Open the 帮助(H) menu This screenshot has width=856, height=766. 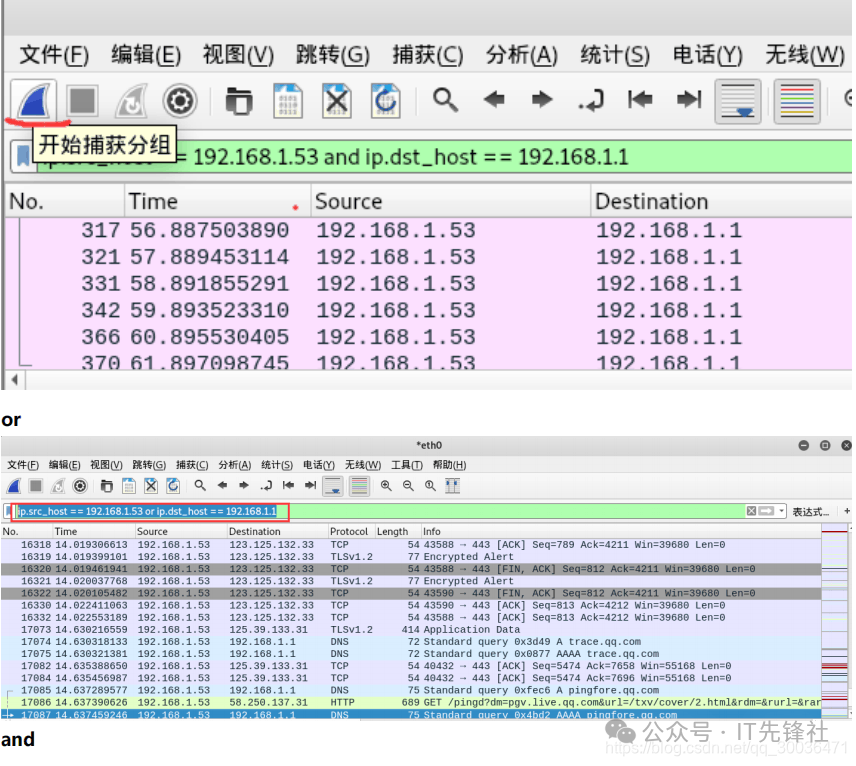point(449,465)
